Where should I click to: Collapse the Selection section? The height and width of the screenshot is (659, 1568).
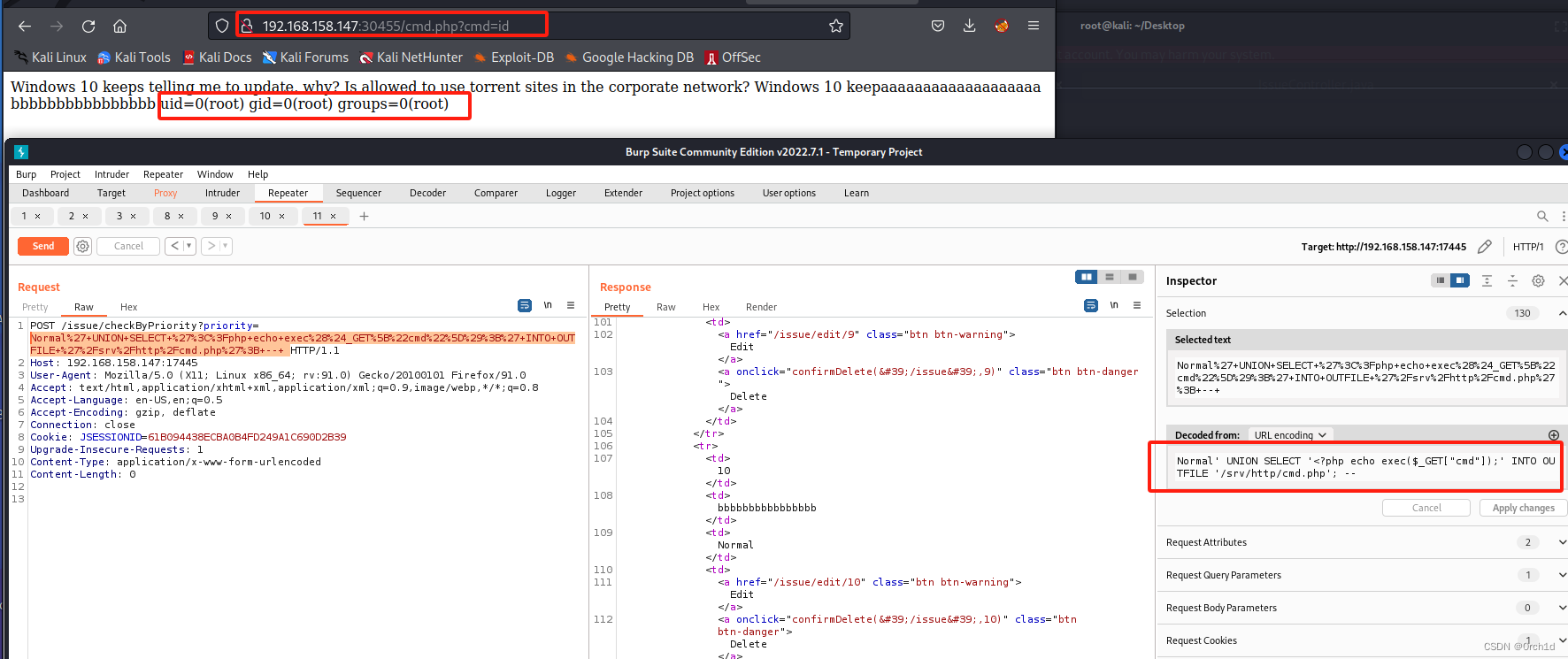(x=1562, y=313)
